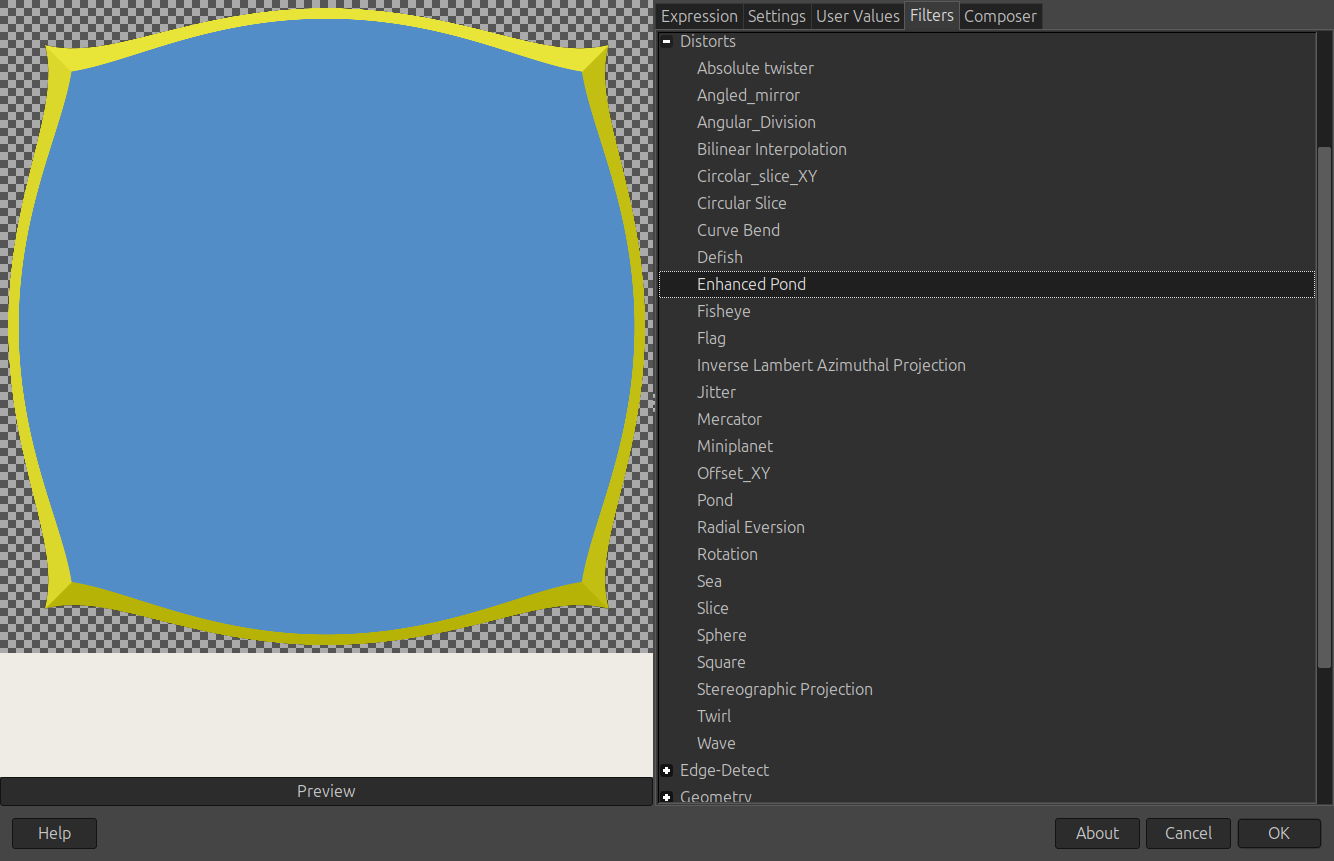Open the About dialog
1334x861 pixels.
tap(1097, 833)
